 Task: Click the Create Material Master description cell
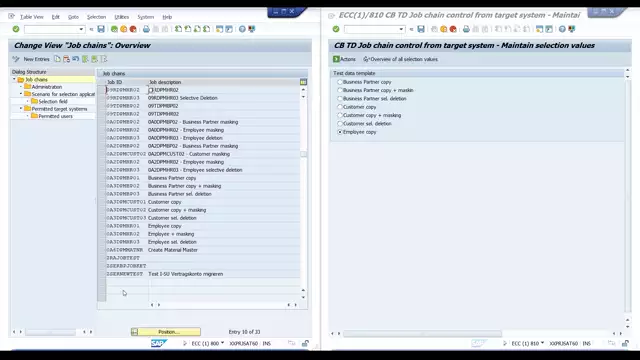pos(223,250)
